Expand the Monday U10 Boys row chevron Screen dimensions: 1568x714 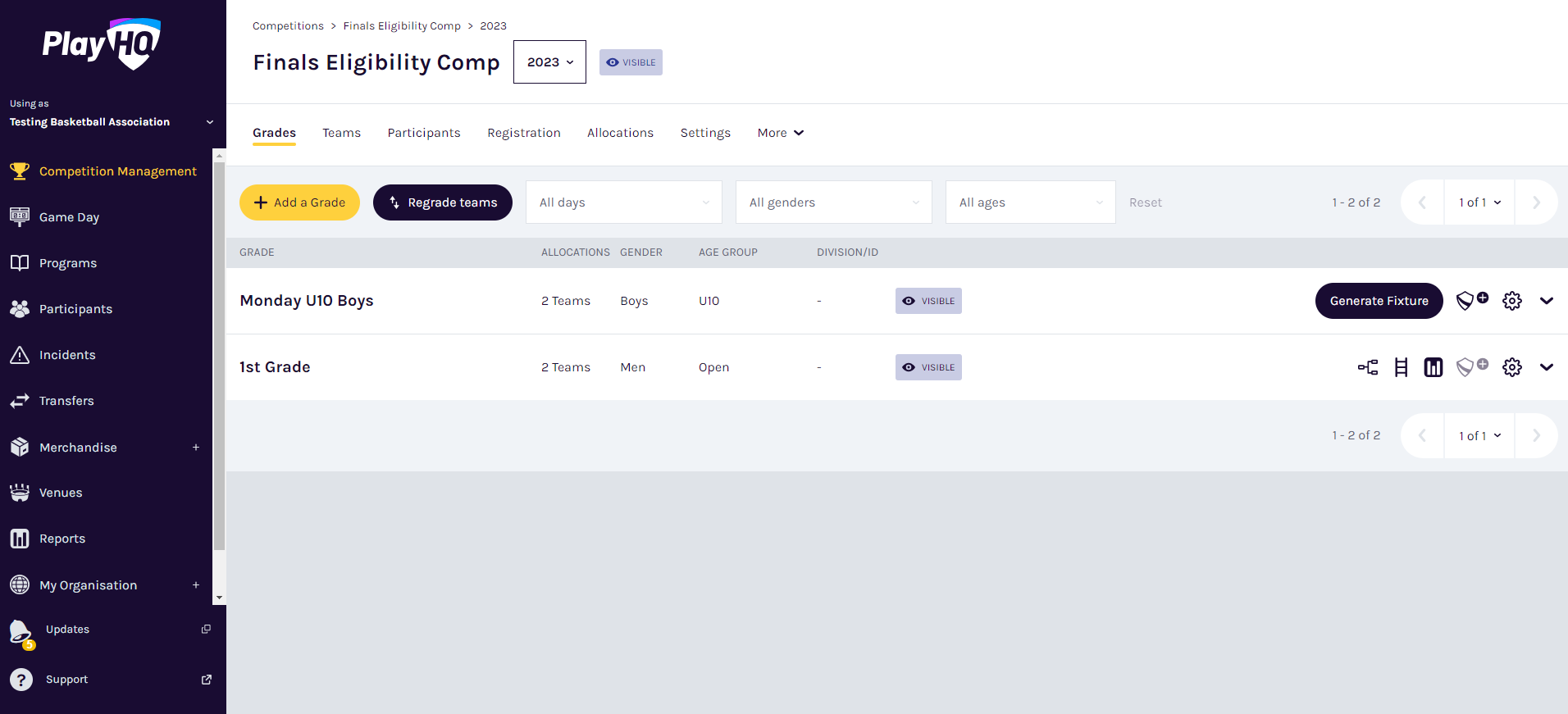(x=1546, y=301)
